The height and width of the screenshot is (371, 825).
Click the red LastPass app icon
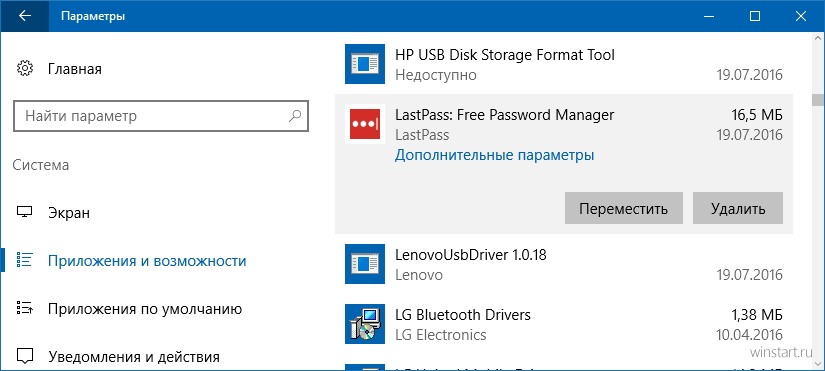[x=365, y=124]
